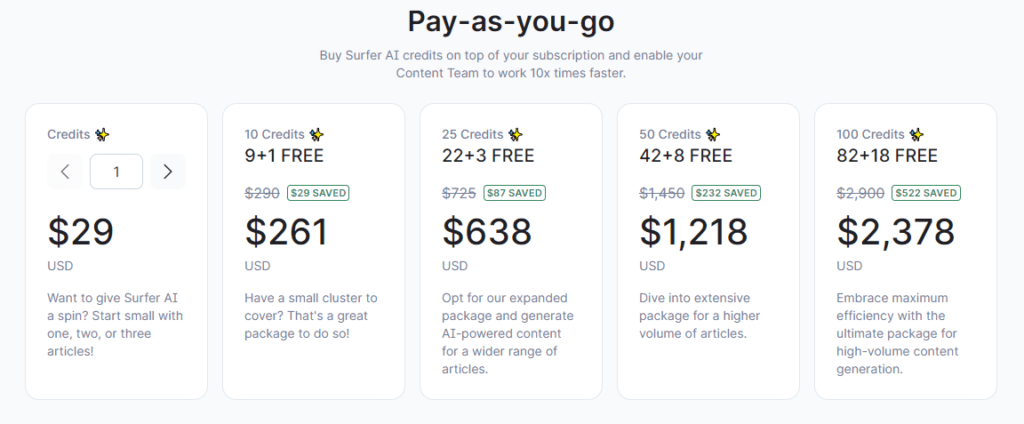Click the 9+1 FREE offer text
The height and width of the screenshot is (424, 1024).
[284, 155]
